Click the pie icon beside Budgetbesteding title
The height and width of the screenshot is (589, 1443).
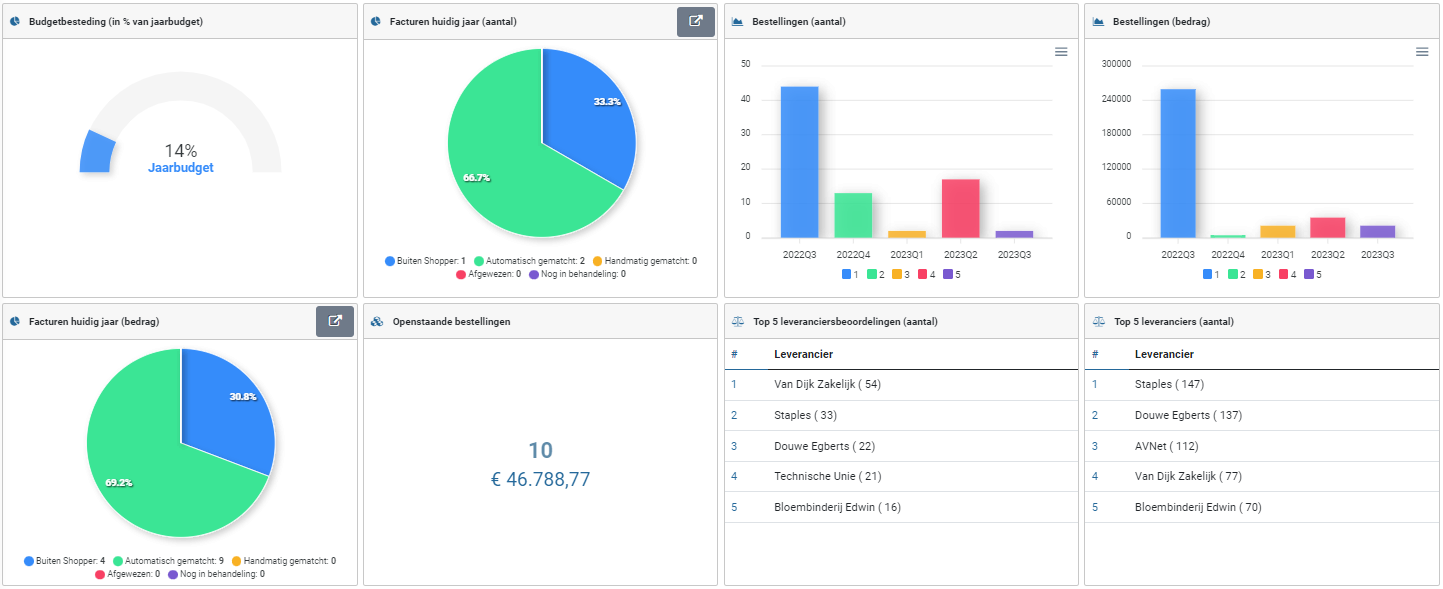pyautogui.click(x=15, y=21)
